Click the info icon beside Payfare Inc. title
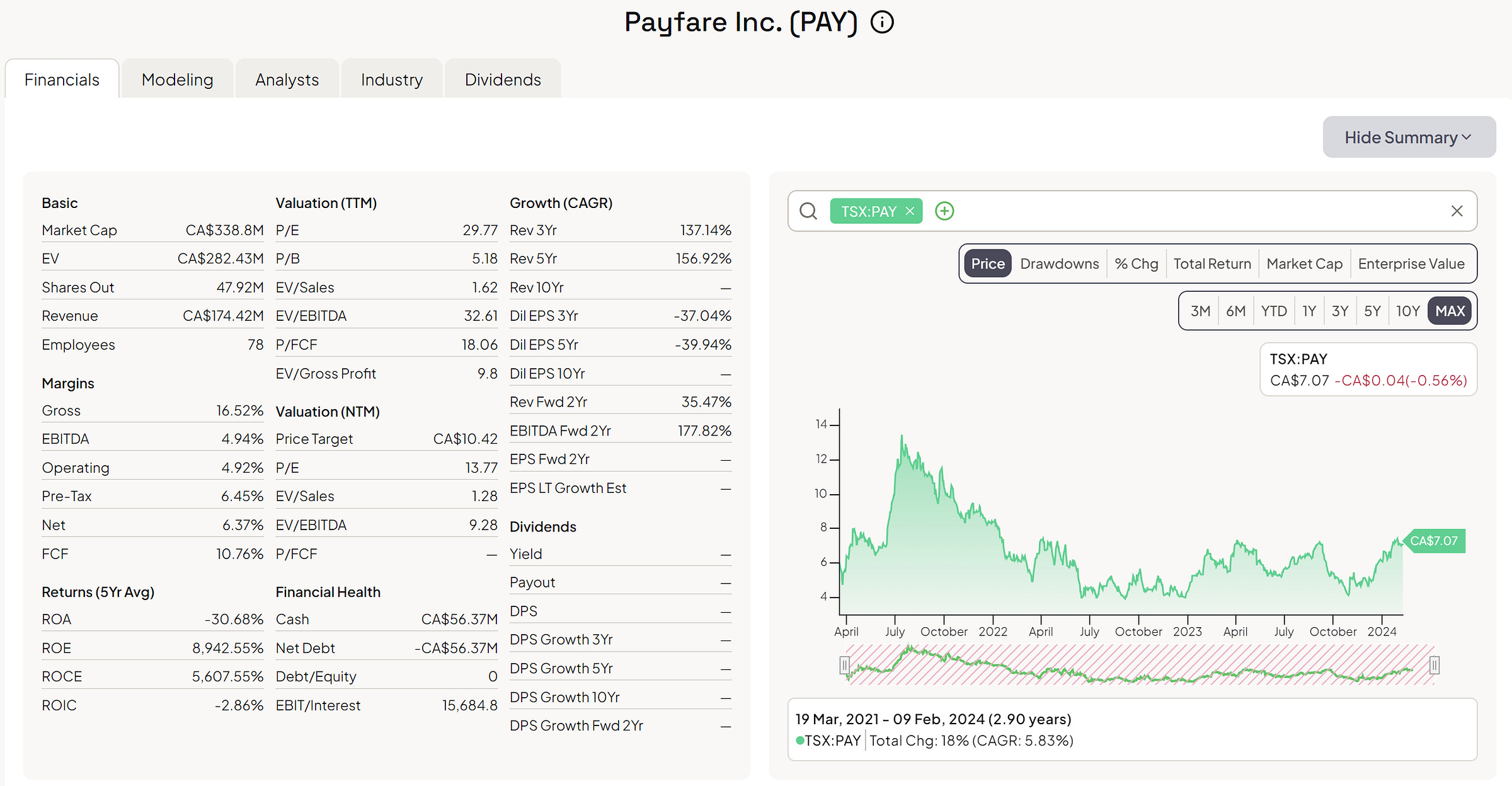Screen dimensions: 1512x786 coord(882,23)
